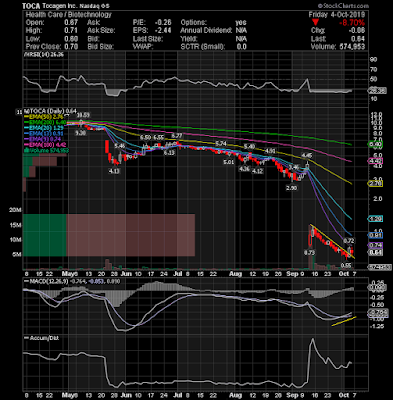Click the High price 0.71
Viewport: 393px width, 400px height.
pos(71,31)
